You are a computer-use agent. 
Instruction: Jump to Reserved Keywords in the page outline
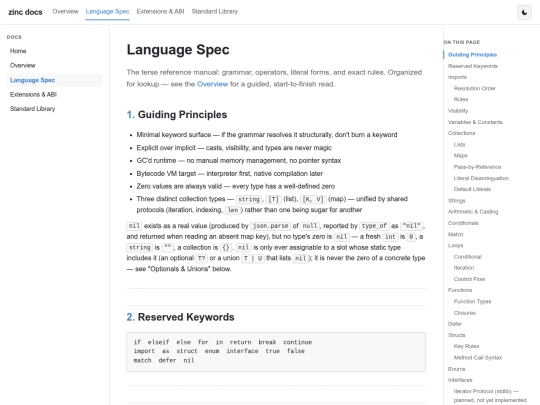(x=472, y=66)
